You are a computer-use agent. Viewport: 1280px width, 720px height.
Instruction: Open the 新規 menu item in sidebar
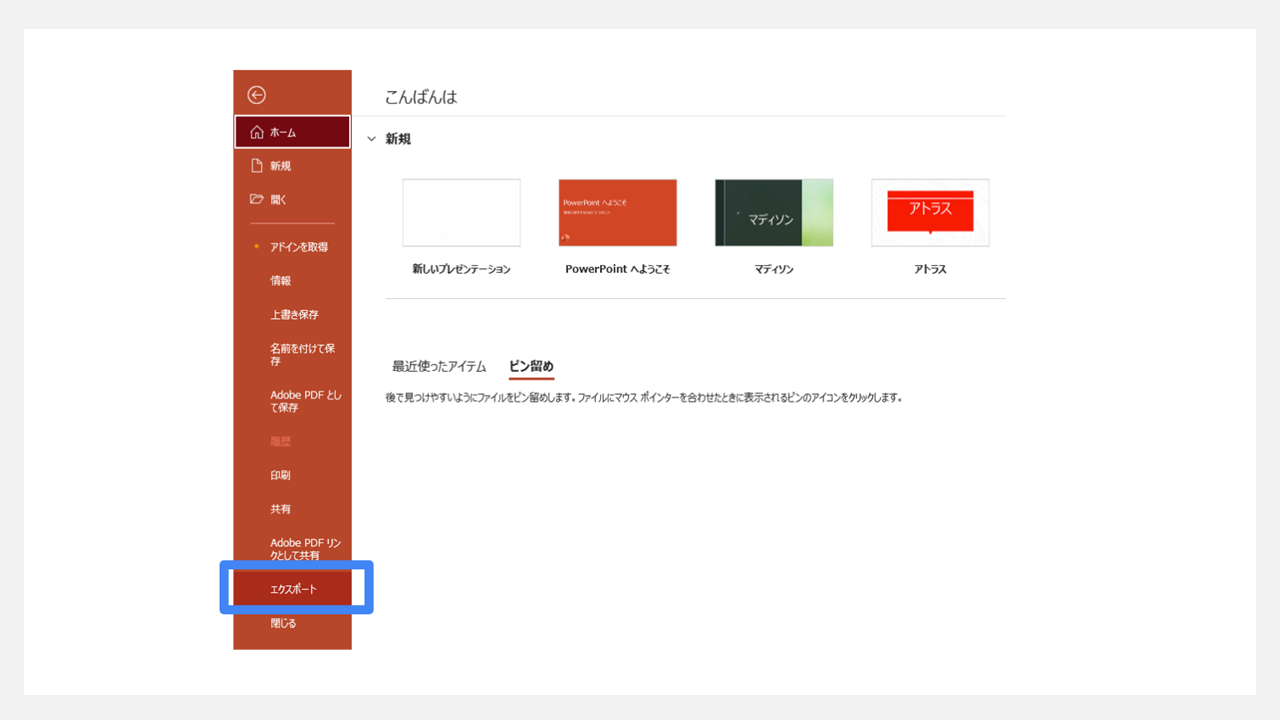point(292,166)
